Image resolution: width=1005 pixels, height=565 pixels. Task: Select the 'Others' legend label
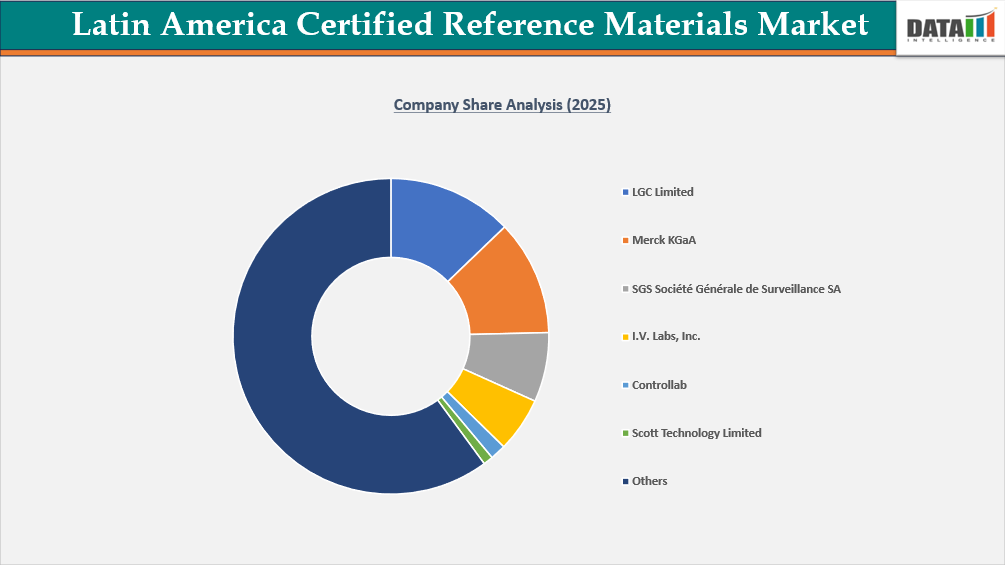pos(649,481)
